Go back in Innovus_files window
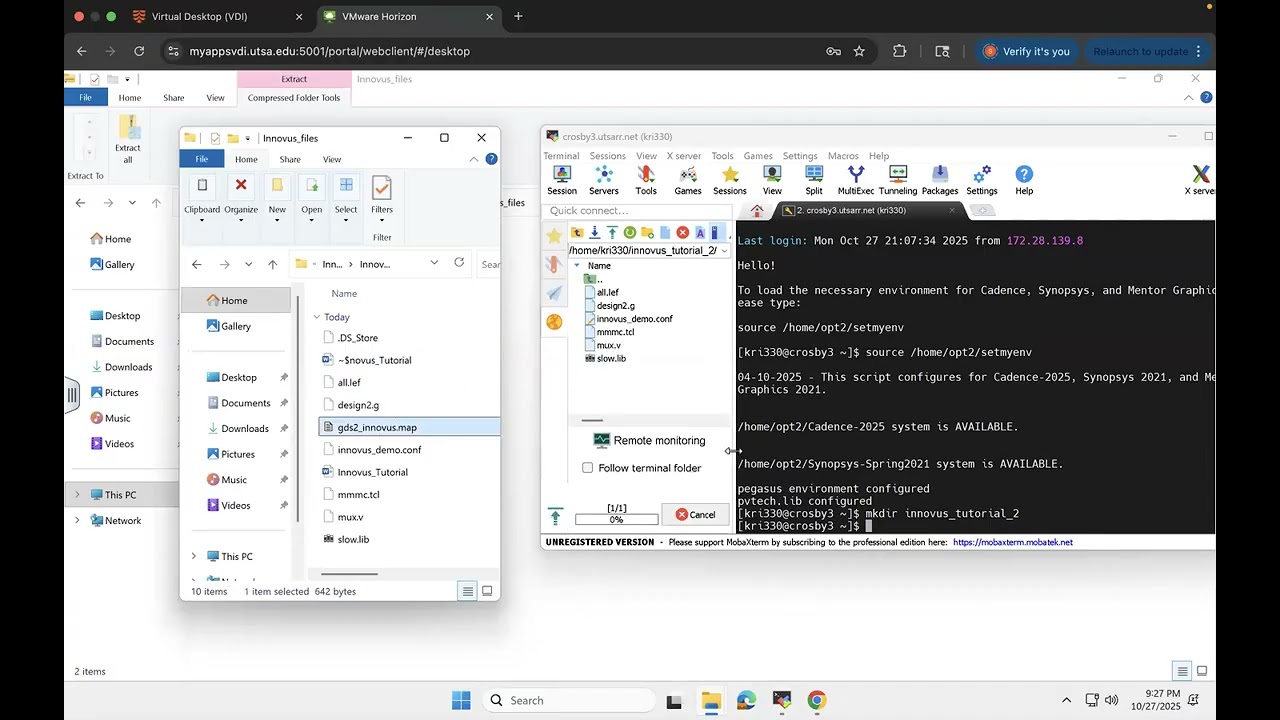This screenshot has height=720, width=1280. (197, 264)
